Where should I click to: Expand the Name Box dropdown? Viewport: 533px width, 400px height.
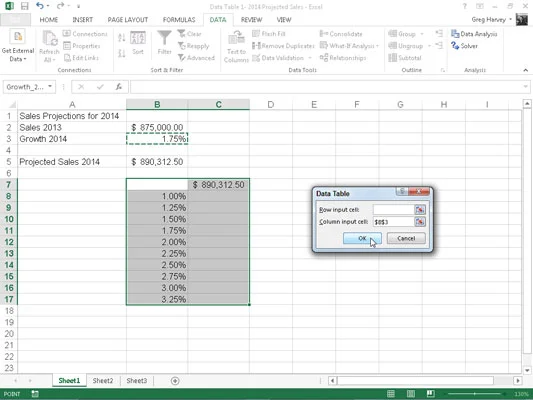[x=50, y=87]
